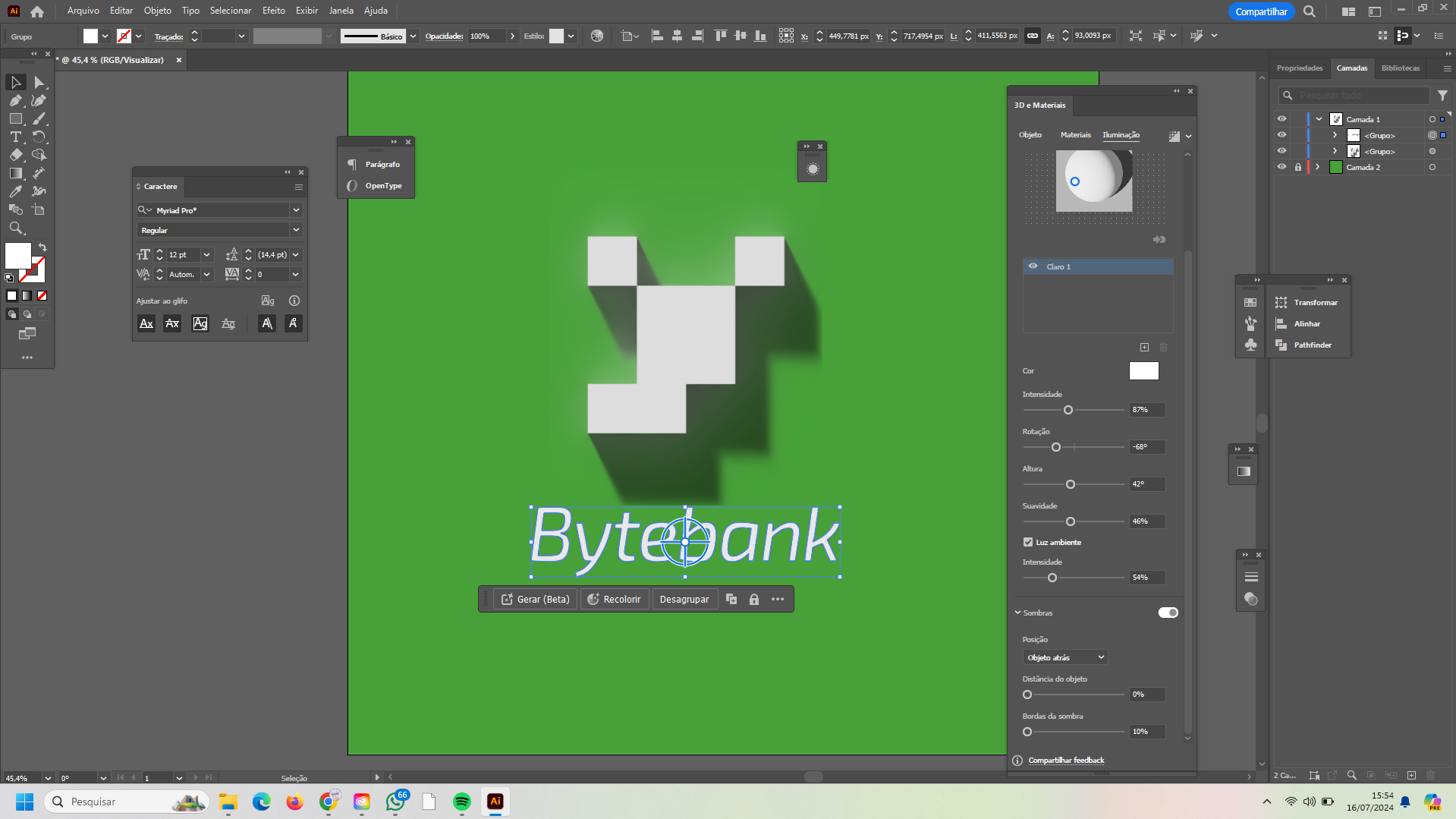Open the Janela menu
Viewport: 1456px width, 819px height.
point(341,11)
